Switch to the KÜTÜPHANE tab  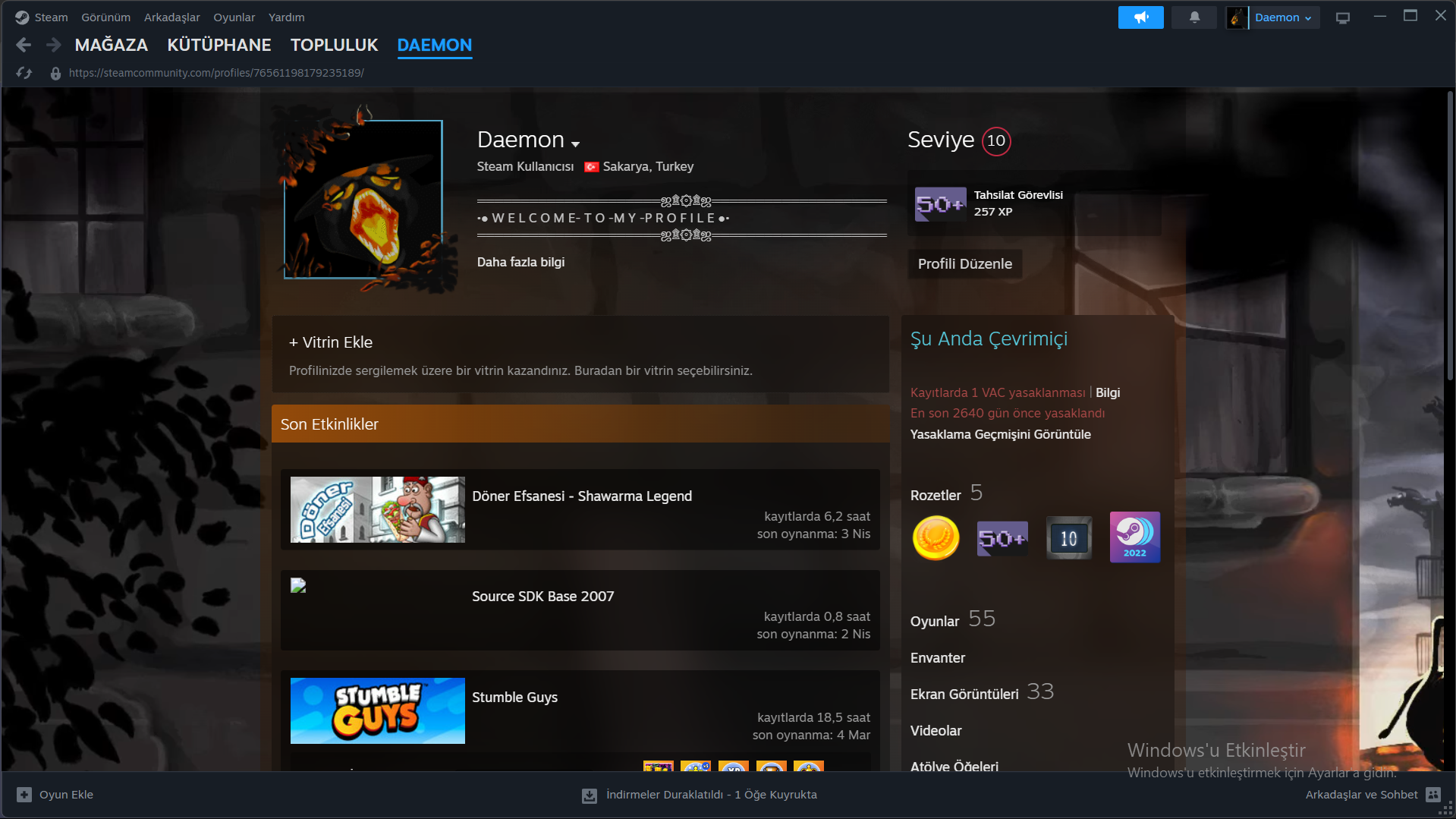point(219,46)
